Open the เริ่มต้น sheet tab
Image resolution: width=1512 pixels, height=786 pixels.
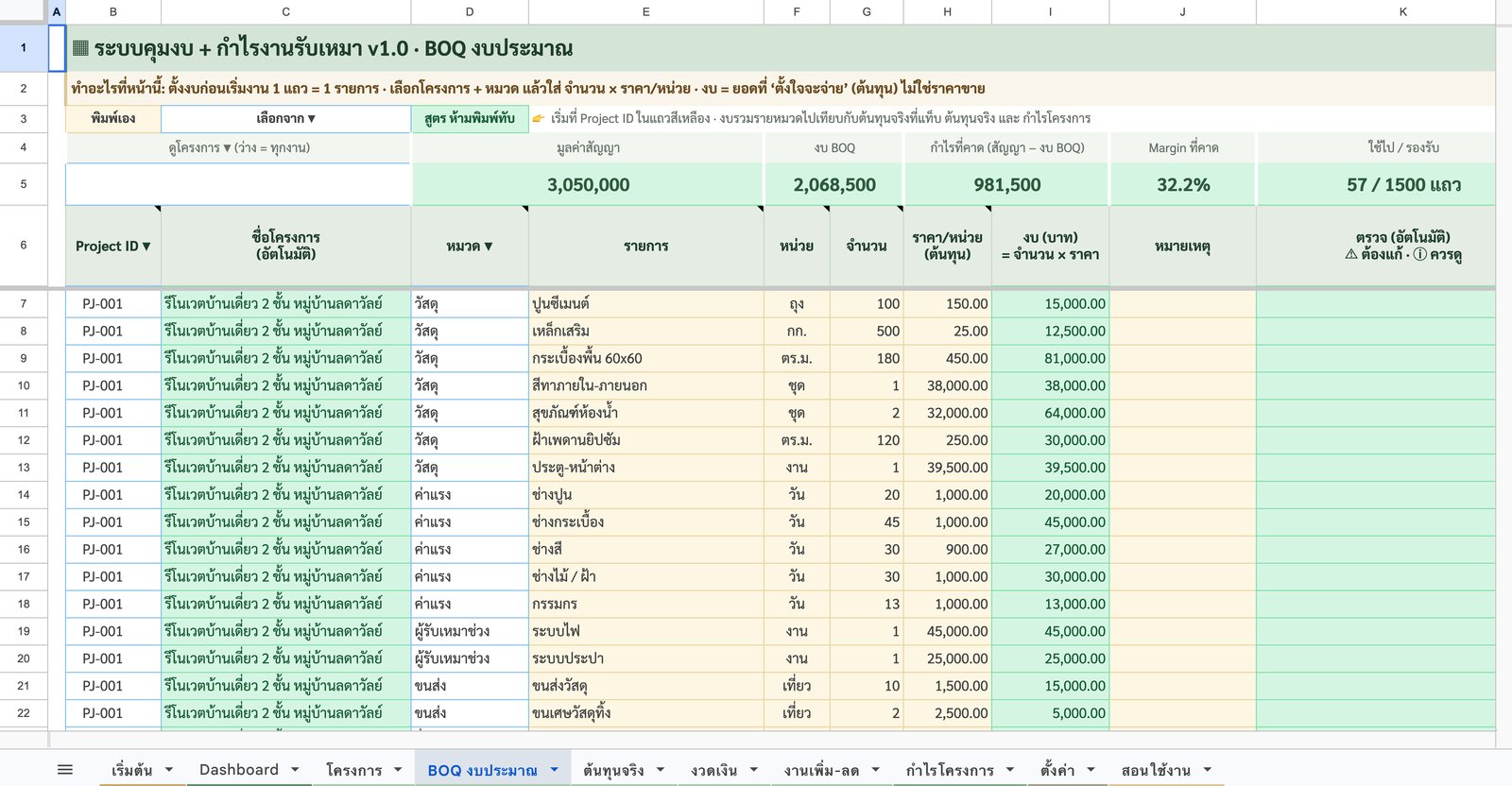pyautogui.click(x=131, y=770)
